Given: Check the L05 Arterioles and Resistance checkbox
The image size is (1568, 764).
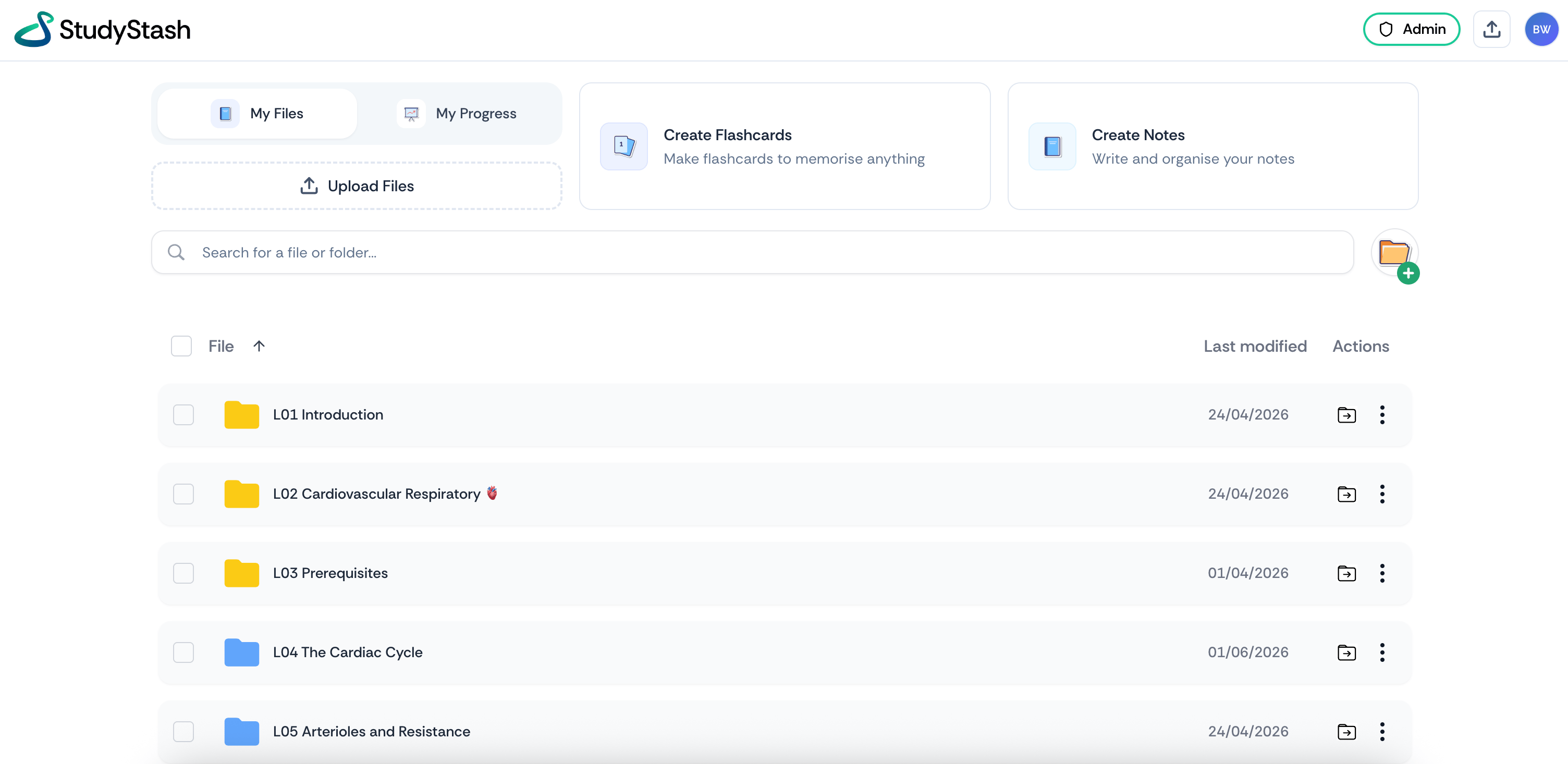Looking at the screenshot, I should [183, 731].
